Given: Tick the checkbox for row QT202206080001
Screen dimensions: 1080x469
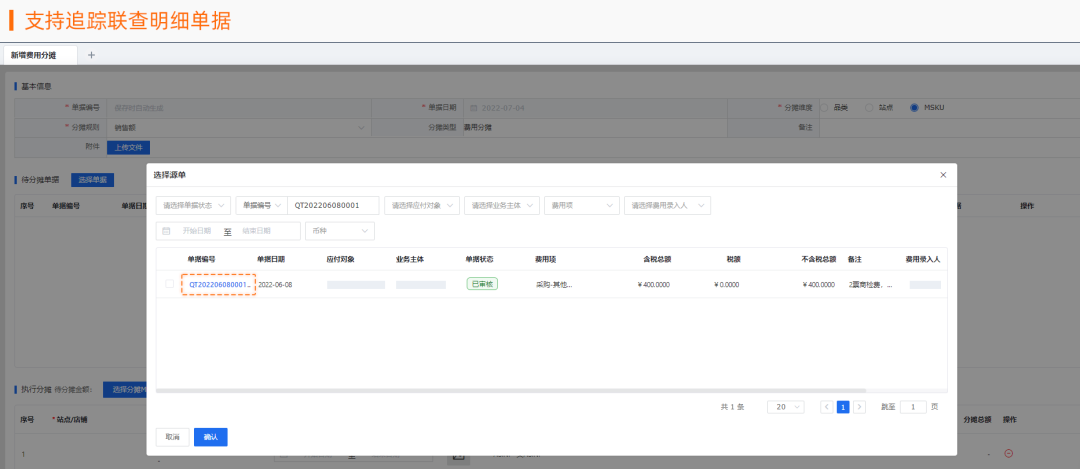Looking at the screenshot, I should pos(169,285).
